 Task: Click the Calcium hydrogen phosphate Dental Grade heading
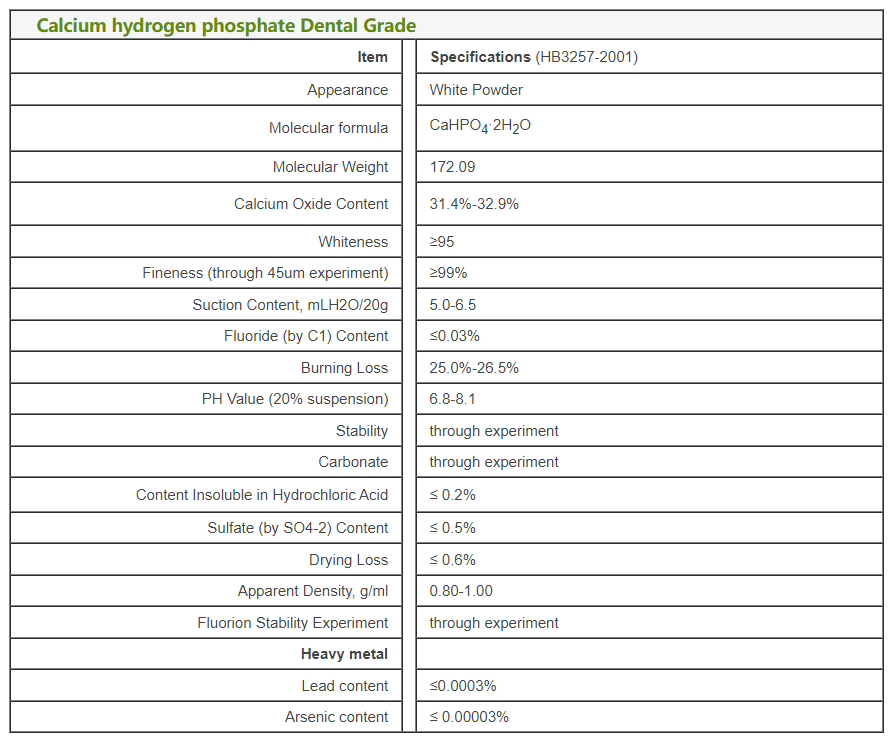tap(226, 25)
